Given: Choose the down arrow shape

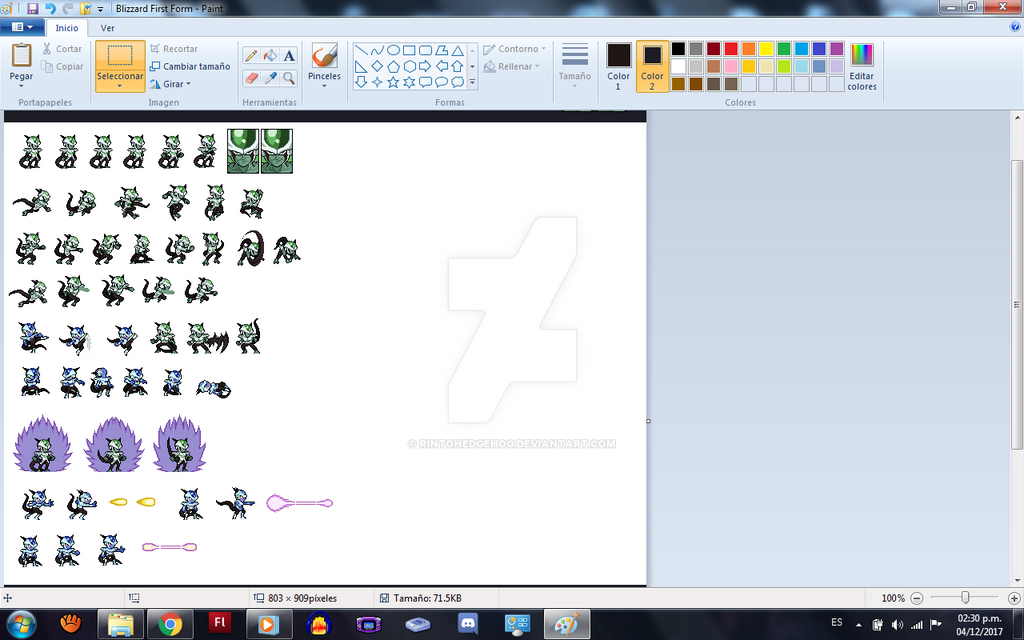Looking at the screenshot, I should (x=361, y=82).
